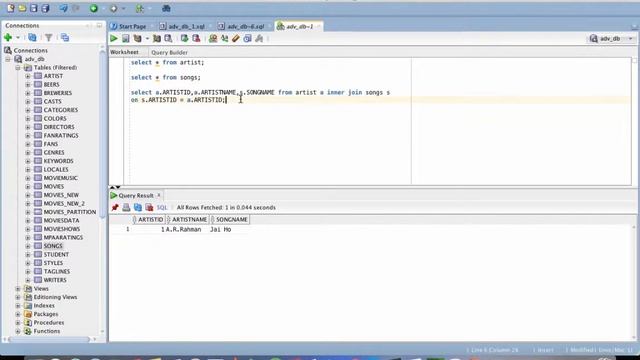Close the Query Result tab
The width and height of the screenshot is (640, 360).
click(x=159, y=195)
